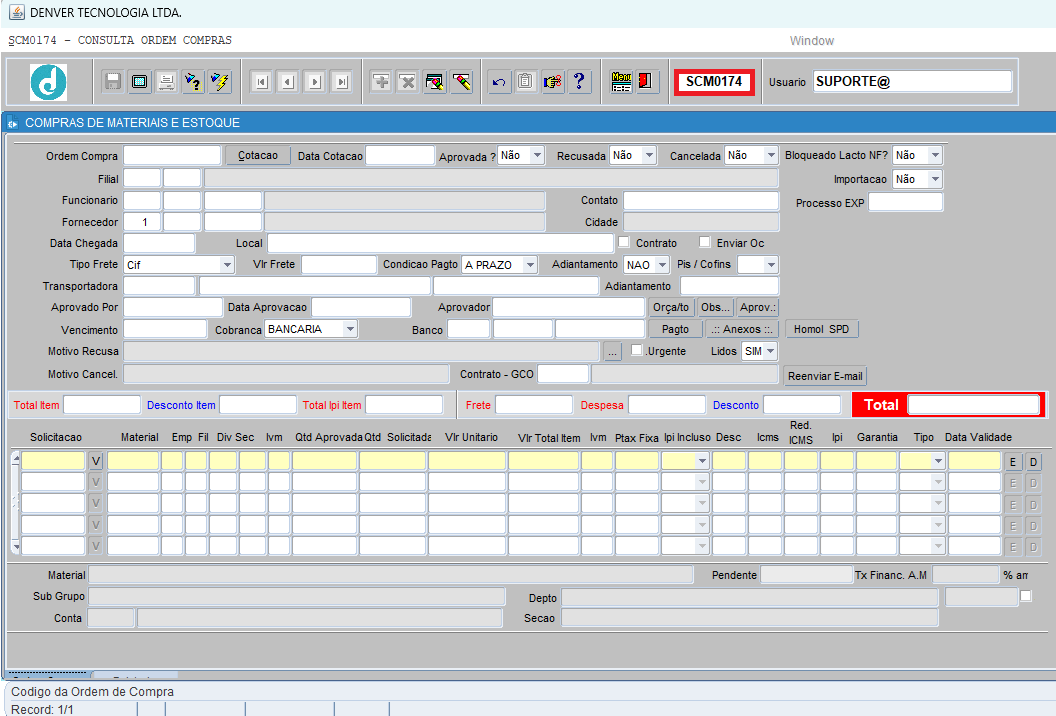
Task: Click the Delete Record X icon
Action: click(x=407, y=82)
